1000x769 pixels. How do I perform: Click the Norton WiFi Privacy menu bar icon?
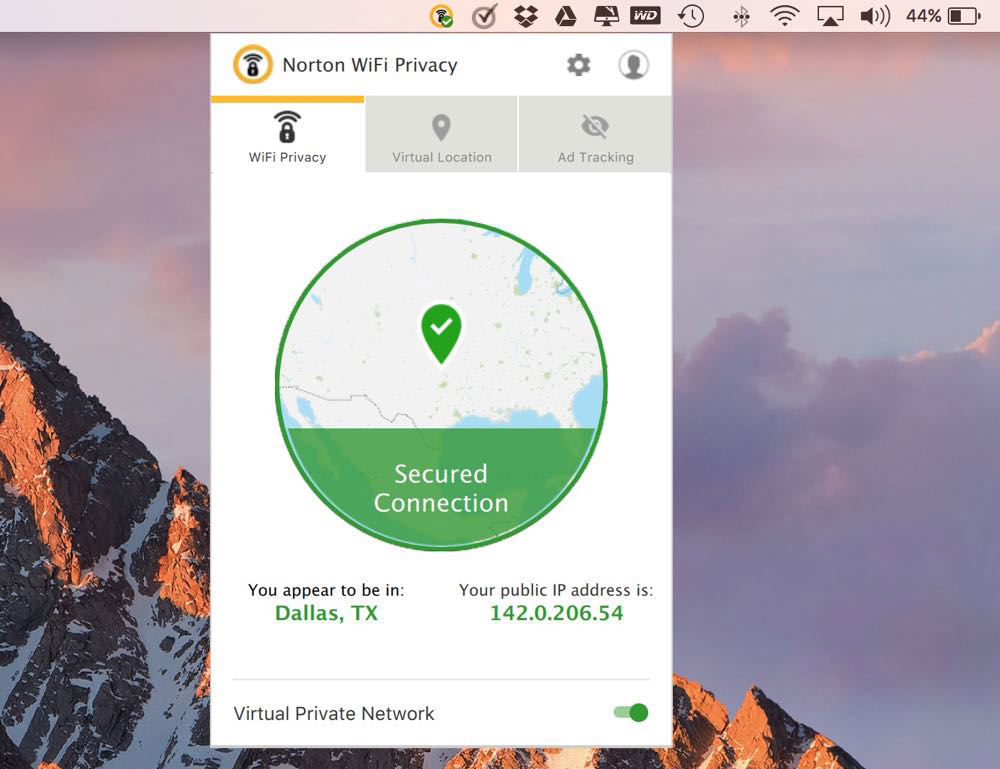click(x=441, y=16)
